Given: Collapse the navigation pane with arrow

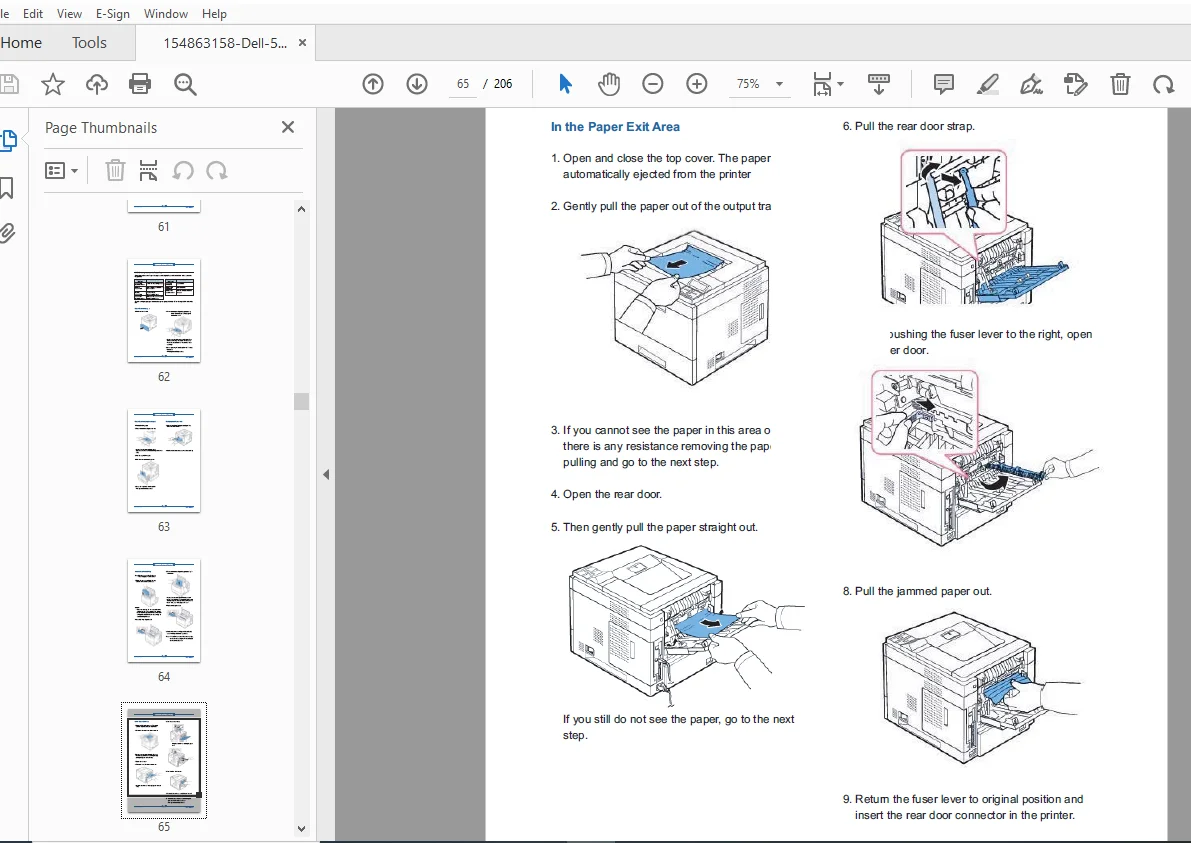Looking at the screenshot, I should tap(326, 475).
